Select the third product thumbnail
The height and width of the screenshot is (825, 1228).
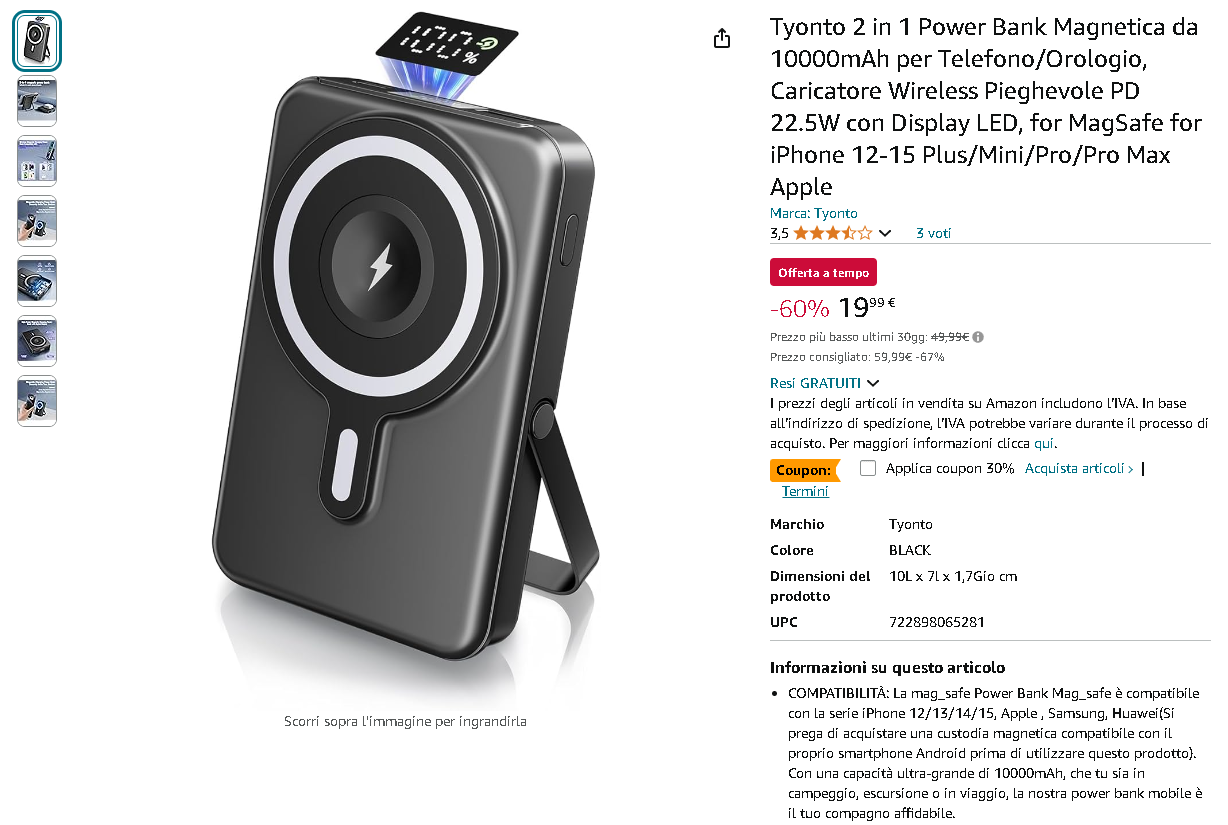[x=37, y=161]
